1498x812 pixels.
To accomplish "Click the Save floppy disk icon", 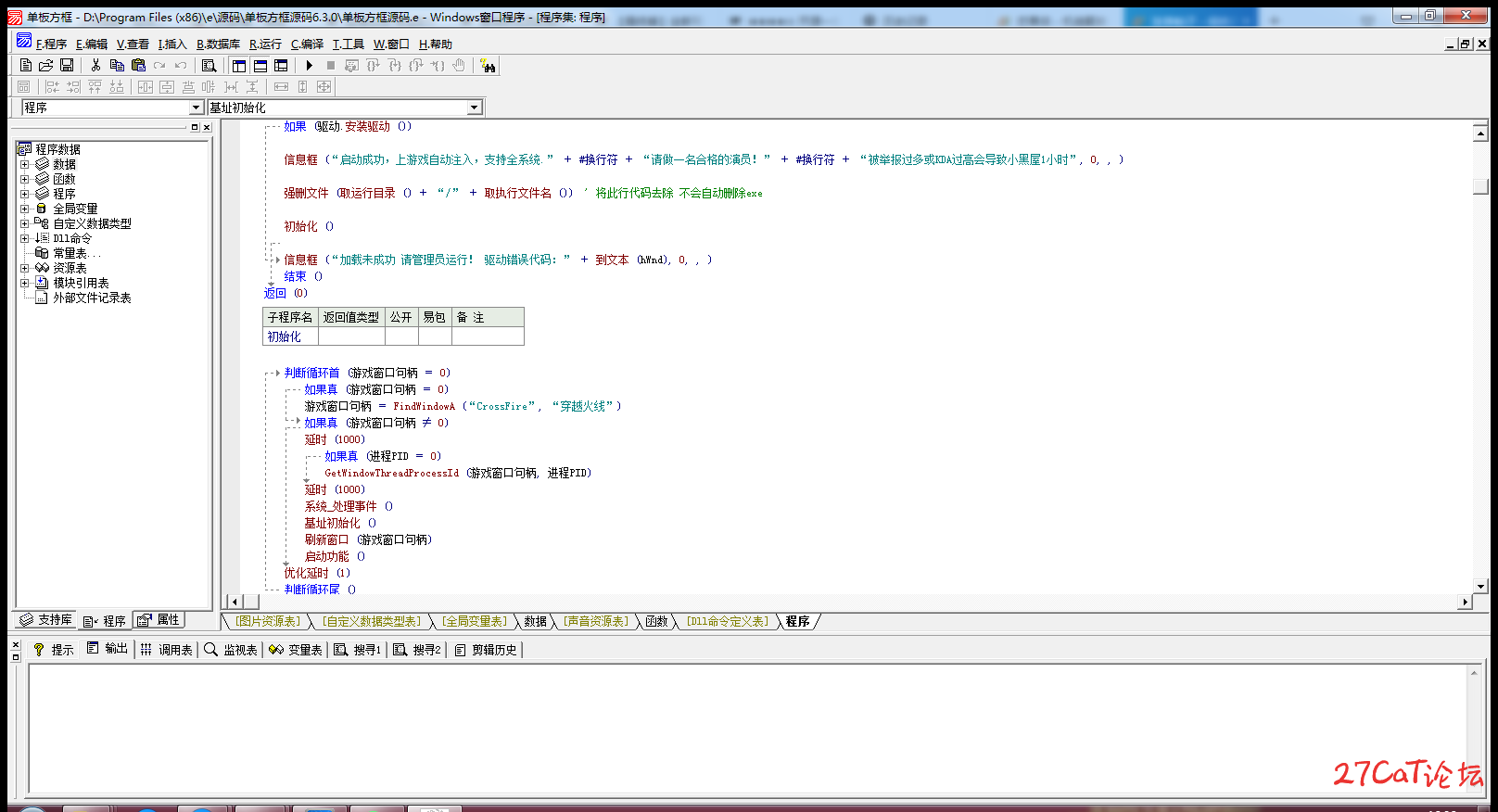I will [x=67, y=65].
